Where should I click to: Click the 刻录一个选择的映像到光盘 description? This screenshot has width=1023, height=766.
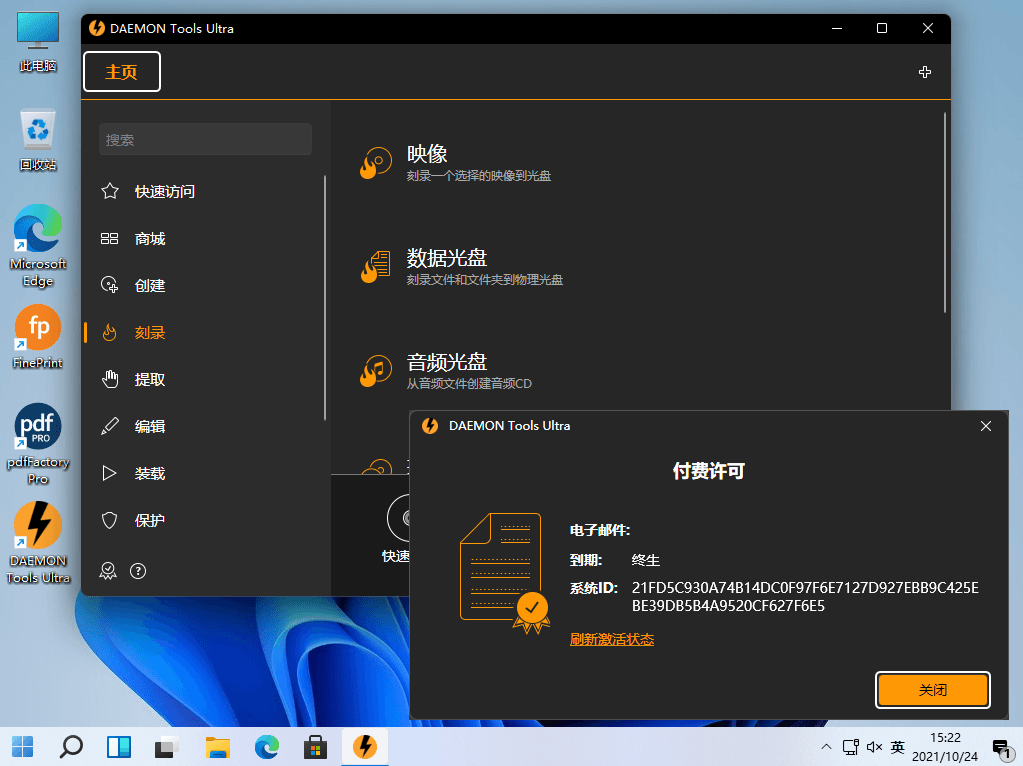(479, 176)
